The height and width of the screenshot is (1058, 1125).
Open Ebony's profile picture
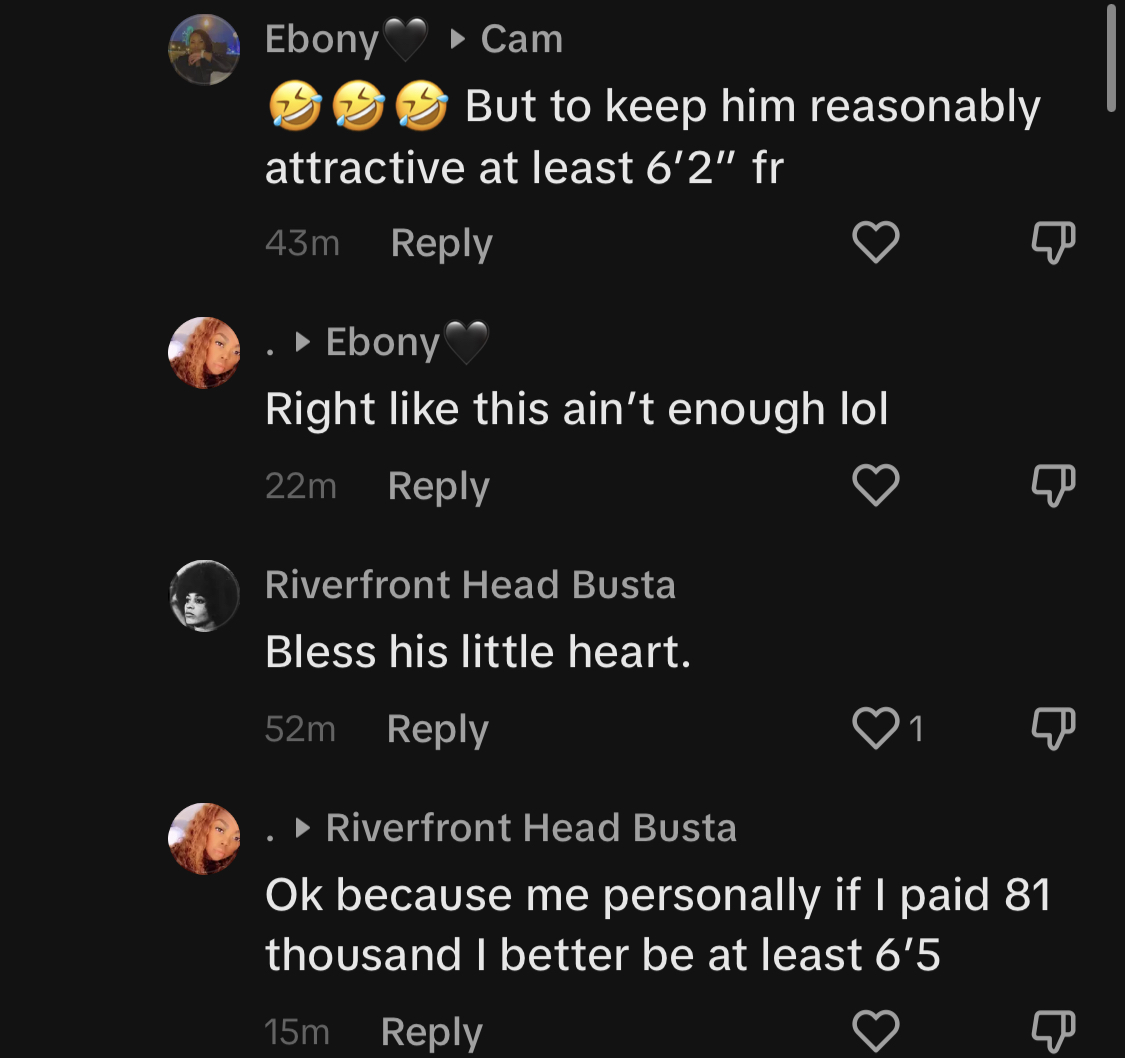coord(204,49)
